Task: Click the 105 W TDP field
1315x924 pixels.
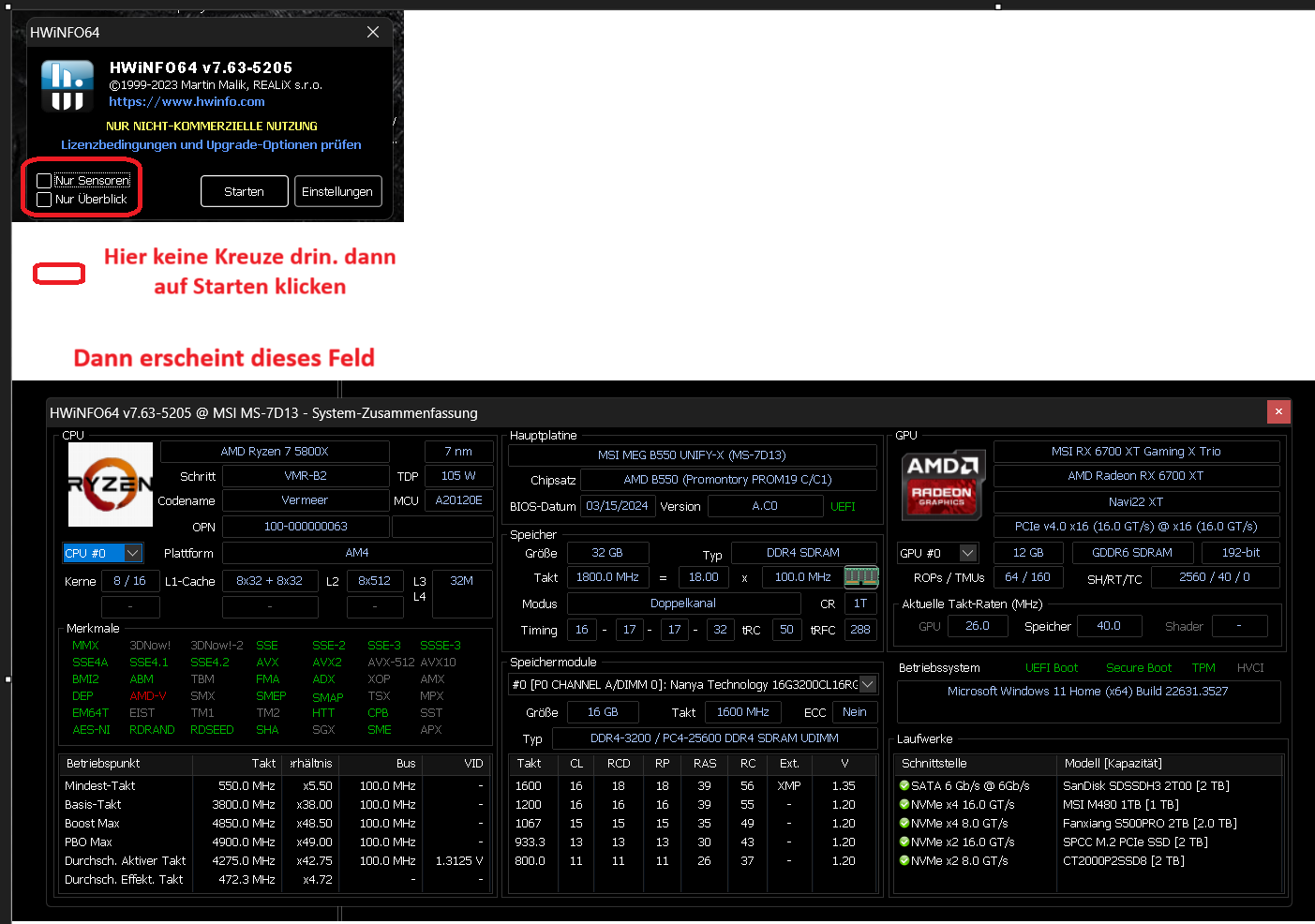Action: click(458, 476)
